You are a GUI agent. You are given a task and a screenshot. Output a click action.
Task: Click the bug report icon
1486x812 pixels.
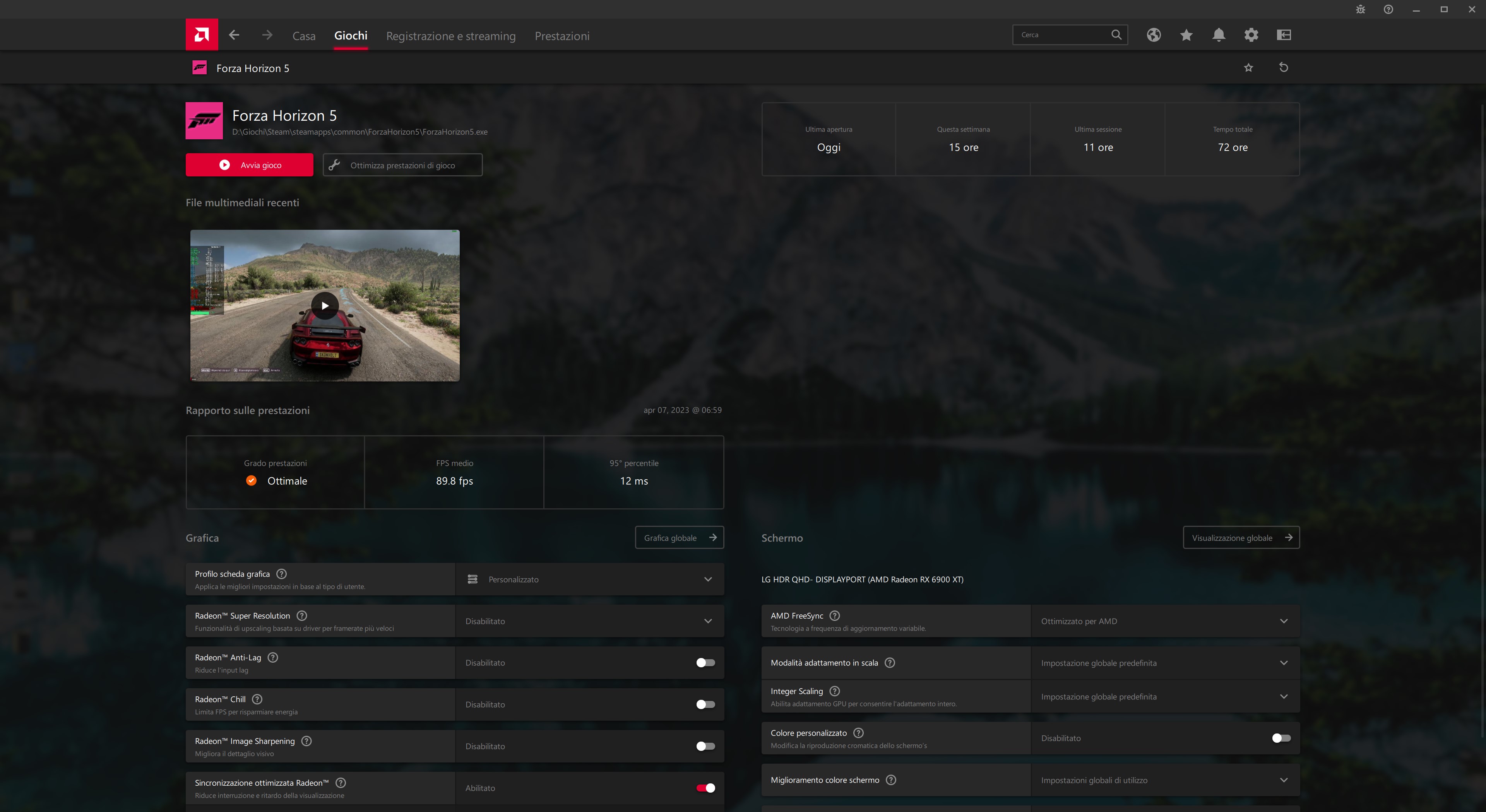1360,9
